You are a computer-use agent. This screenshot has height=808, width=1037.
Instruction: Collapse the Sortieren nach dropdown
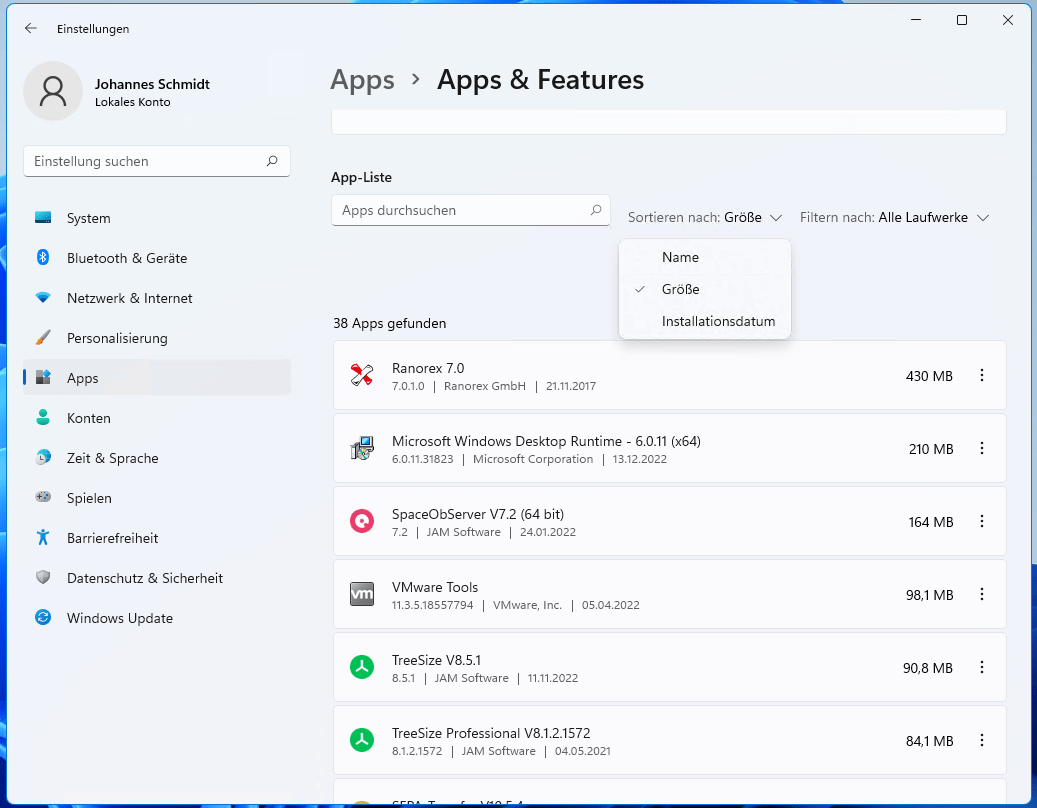[705, 218]
